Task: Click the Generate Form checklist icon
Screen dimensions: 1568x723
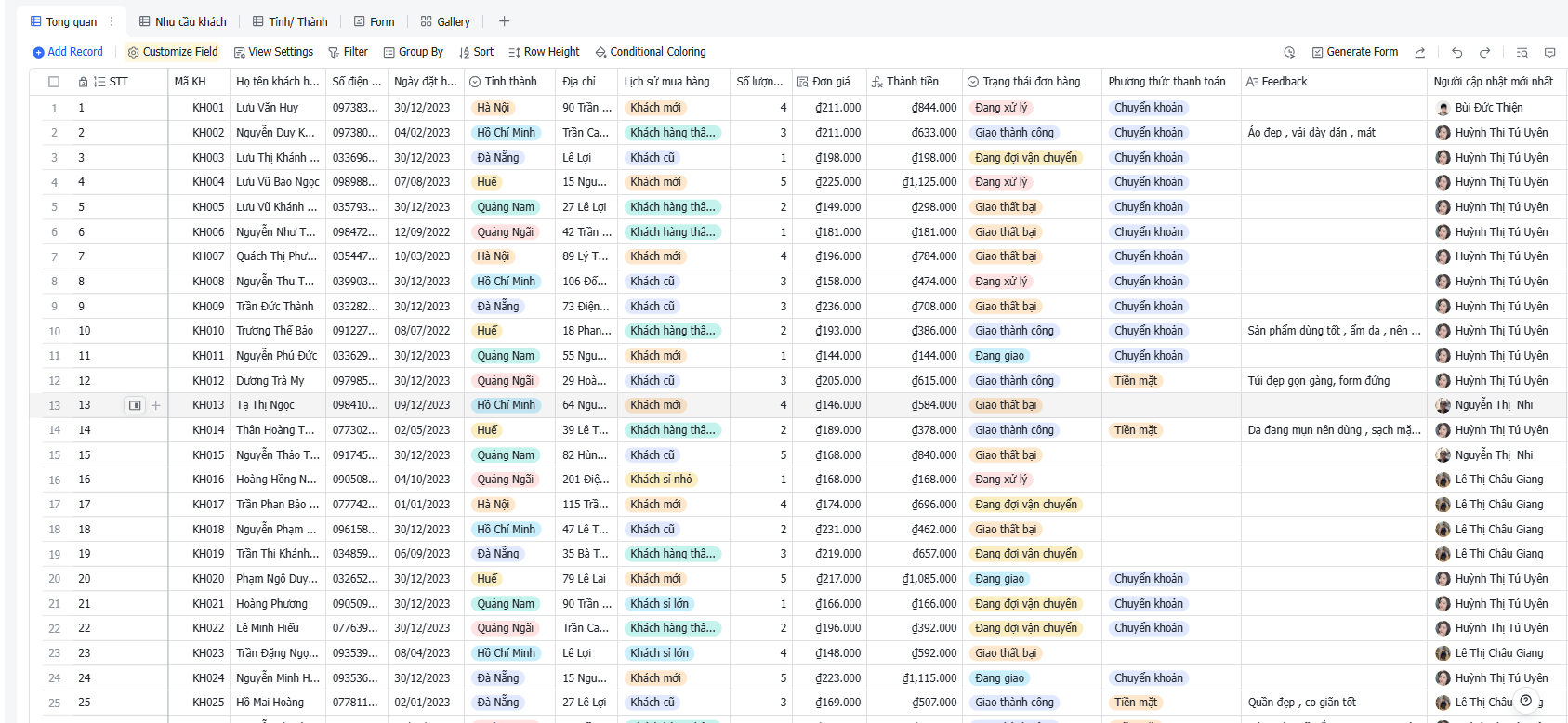Action: tap(1317, 52)
